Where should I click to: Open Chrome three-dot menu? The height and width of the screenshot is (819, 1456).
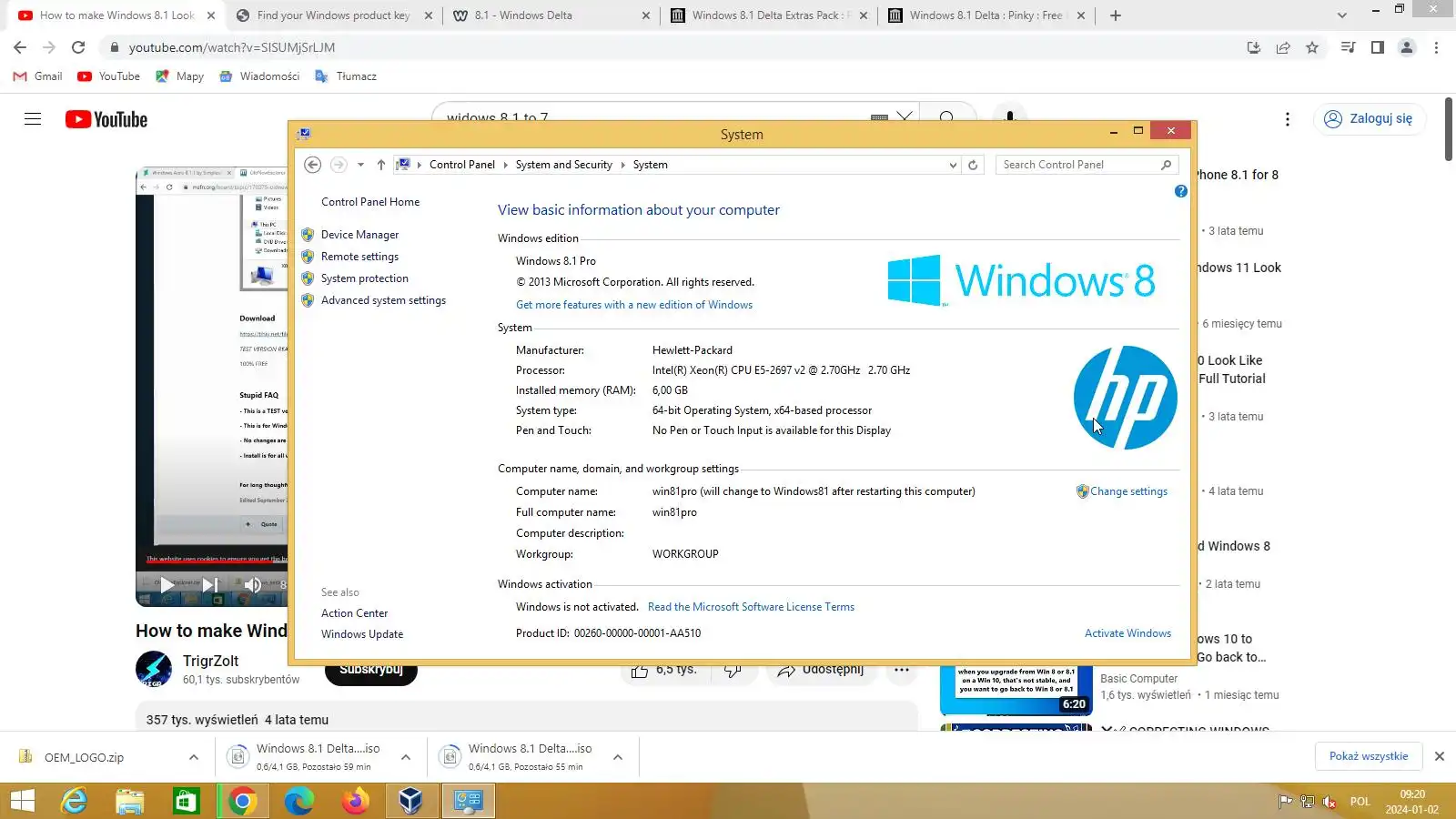click(1436, 47)
